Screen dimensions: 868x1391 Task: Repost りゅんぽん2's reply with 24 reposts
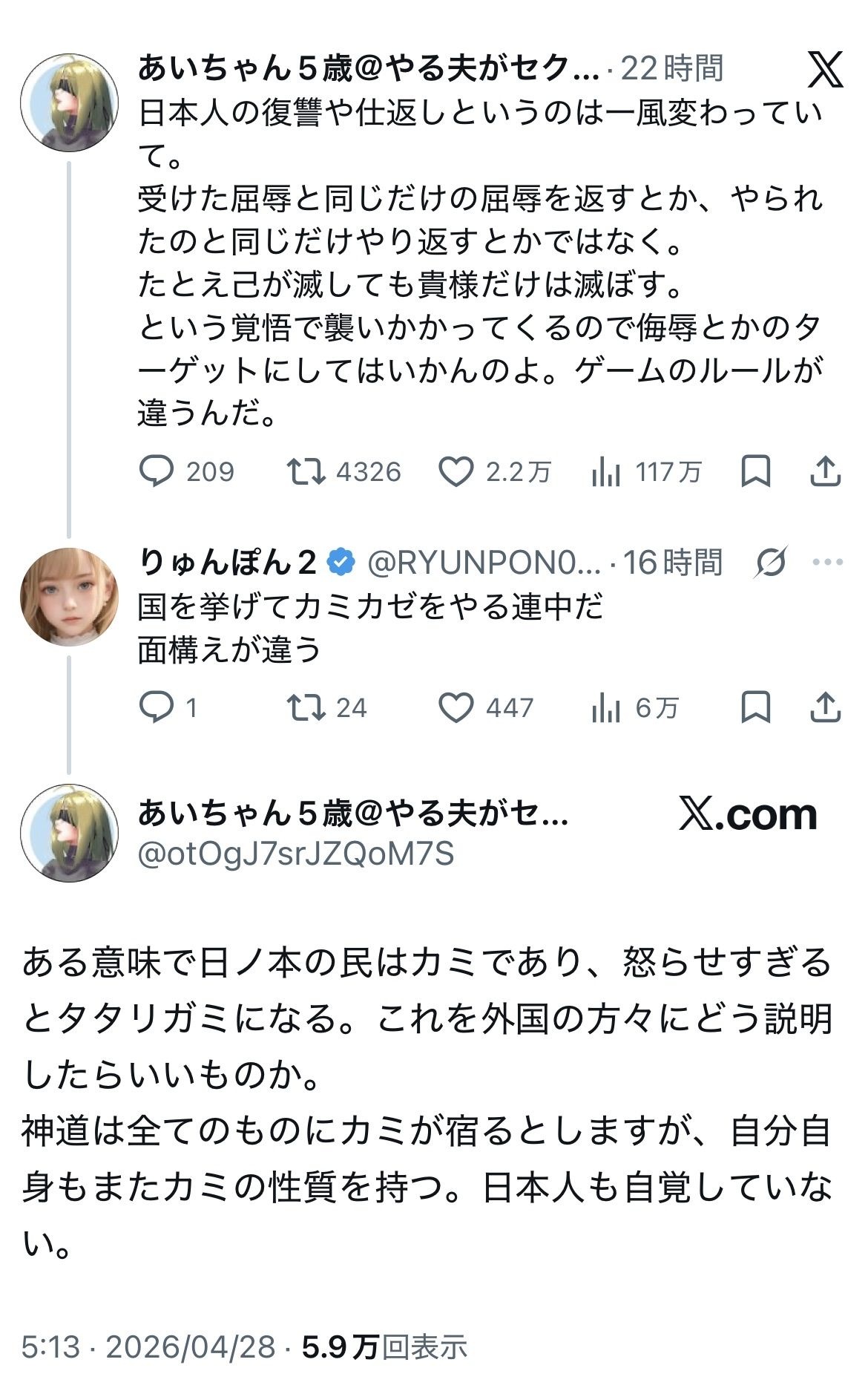306,707
